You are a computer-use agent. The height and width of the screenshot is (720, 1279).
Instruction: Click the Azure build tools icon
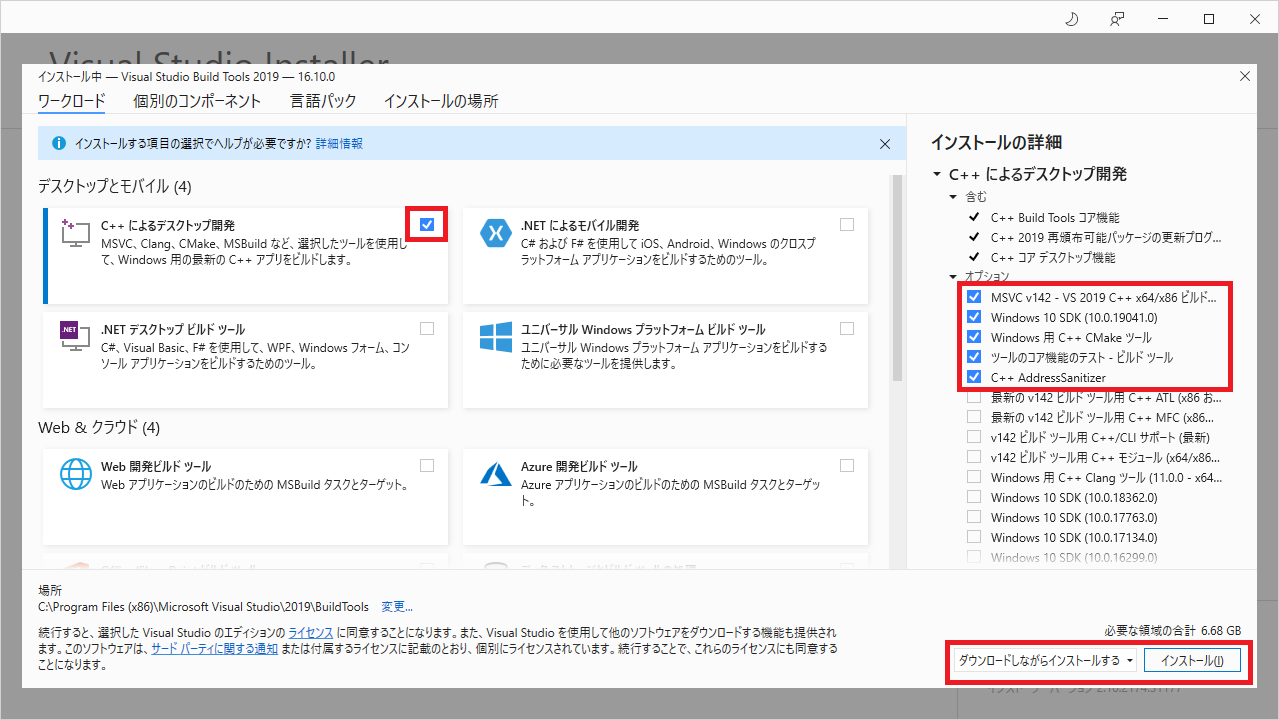click(495, 473)
